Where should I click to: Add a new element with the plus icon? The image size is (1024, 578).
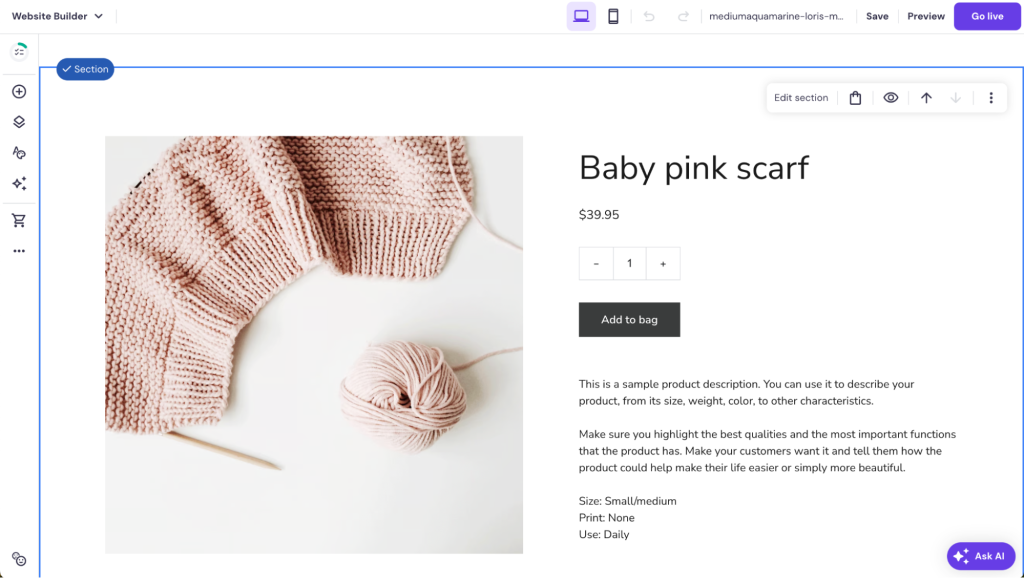pos(18,91)
